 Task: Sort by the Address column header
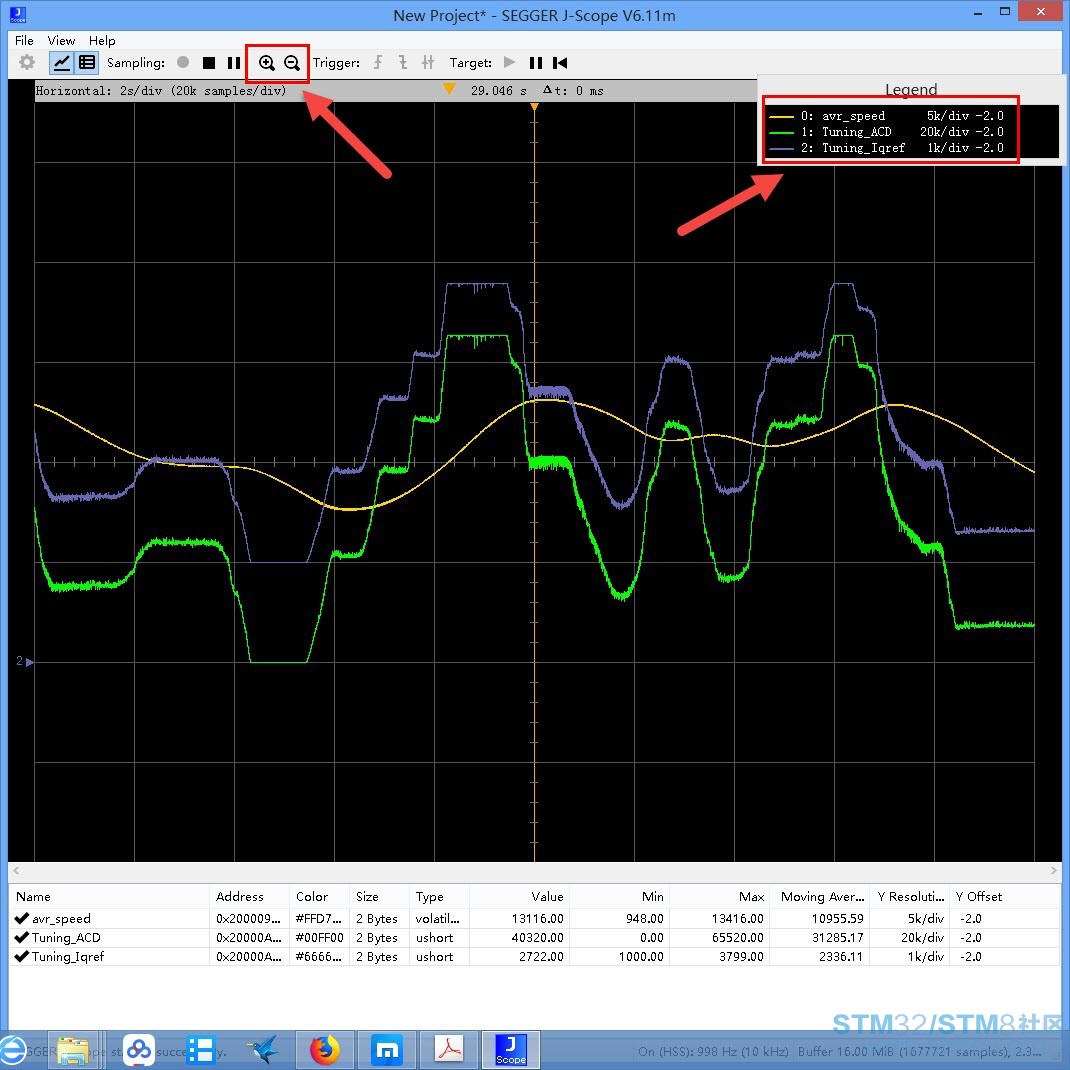(249, 897)
